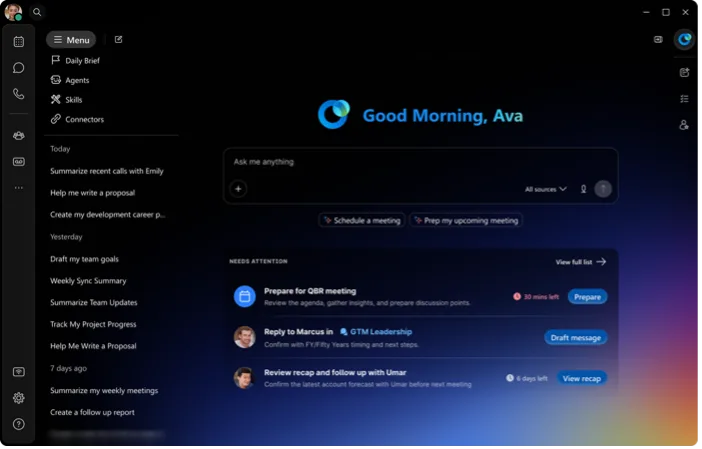Open the notes icon in right rail
The image size is (702, 449).
[x=684, y=73]
